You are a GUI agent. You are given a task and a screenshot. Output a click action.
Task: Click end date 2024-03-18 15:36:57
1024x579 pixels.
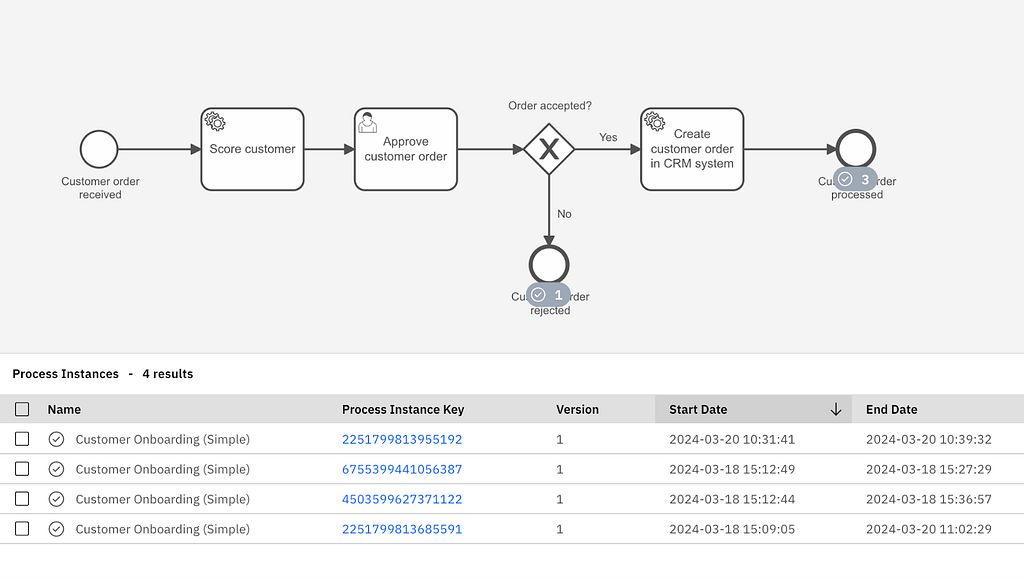tap(929, 499)
